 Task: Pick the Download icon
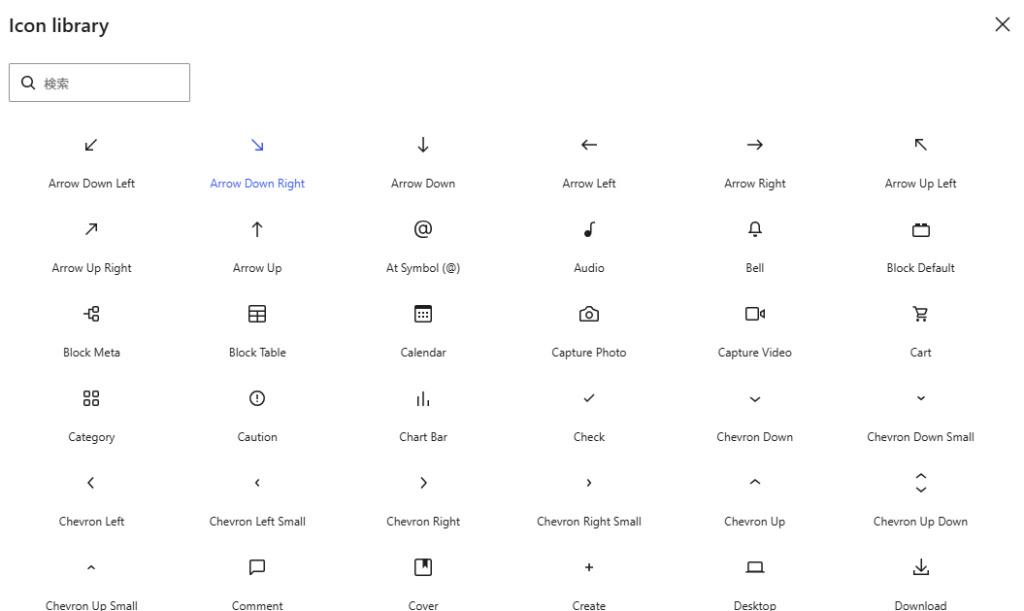pyautogui.click(x=921, y=567)
